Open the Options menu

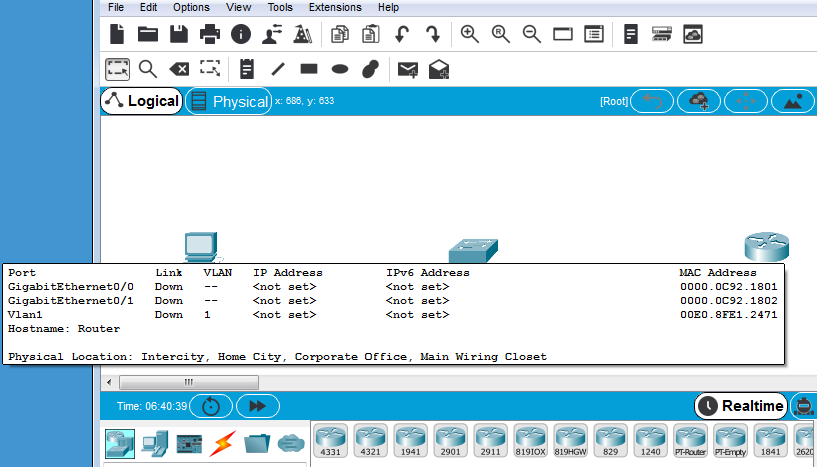[191, 7]
